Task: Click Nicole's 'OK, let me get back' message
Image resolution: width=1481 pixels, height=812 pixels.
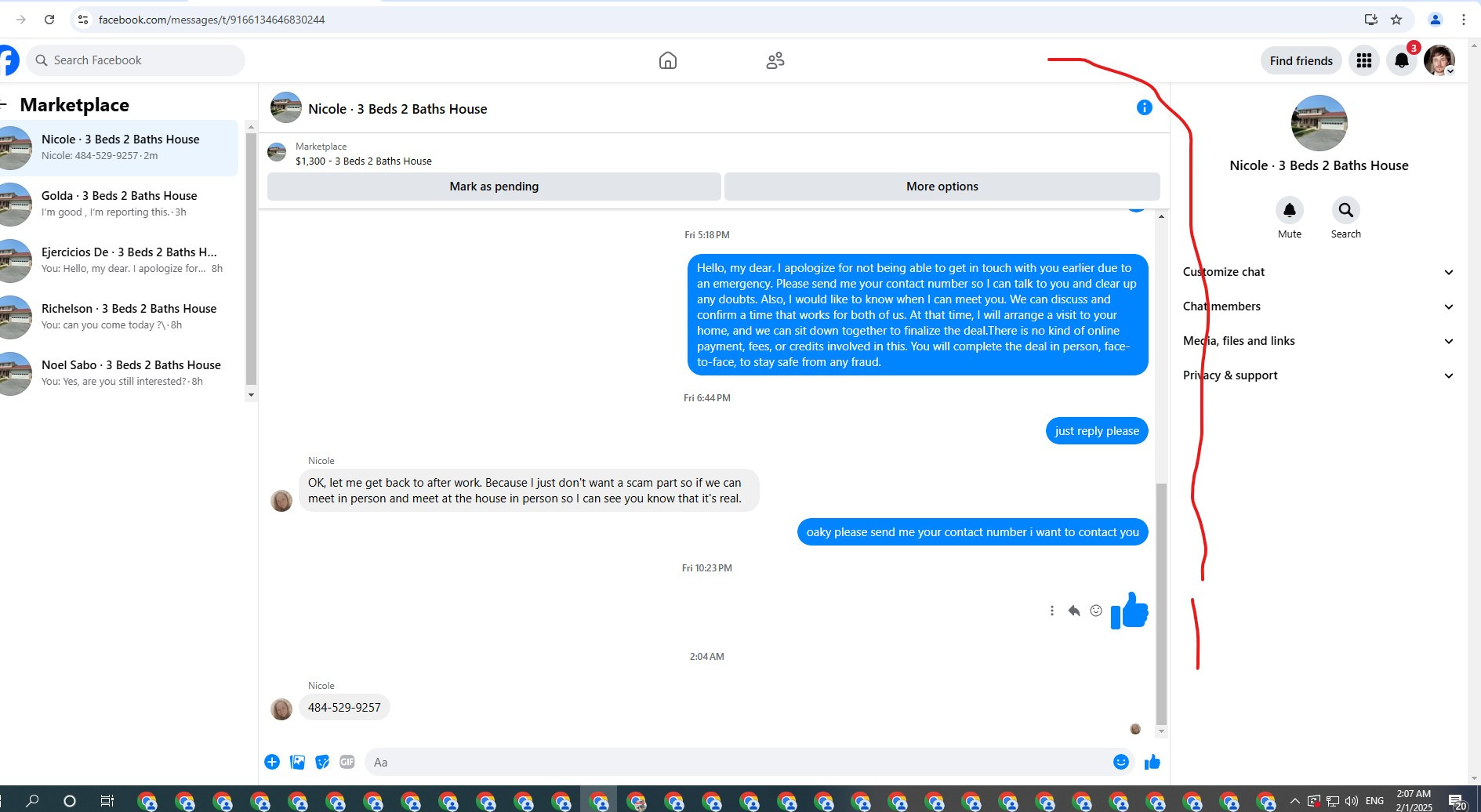Action: [x=528, y=491]
